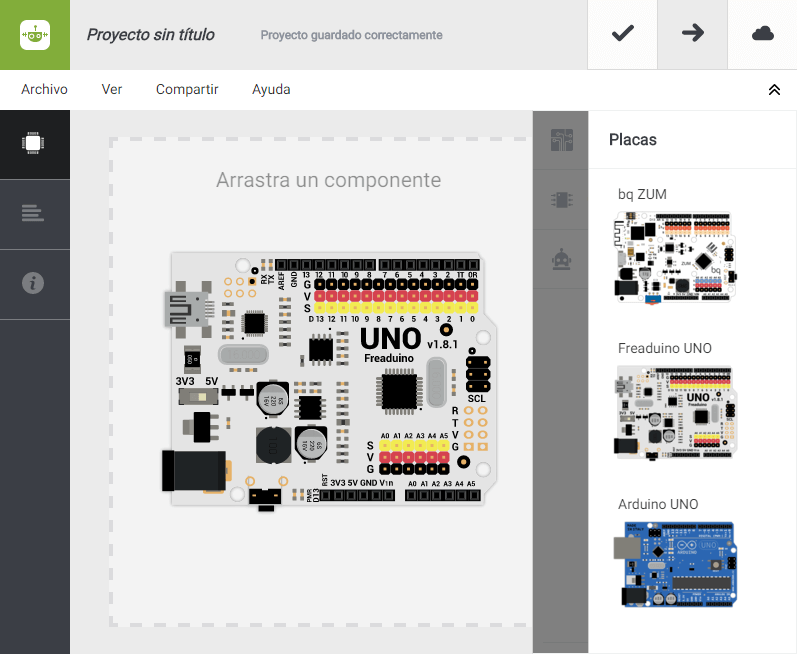This screenshot has height=654, width=797.
Task: Select the bq ZUM board thumbnail
Action: [x=675, y=258]
